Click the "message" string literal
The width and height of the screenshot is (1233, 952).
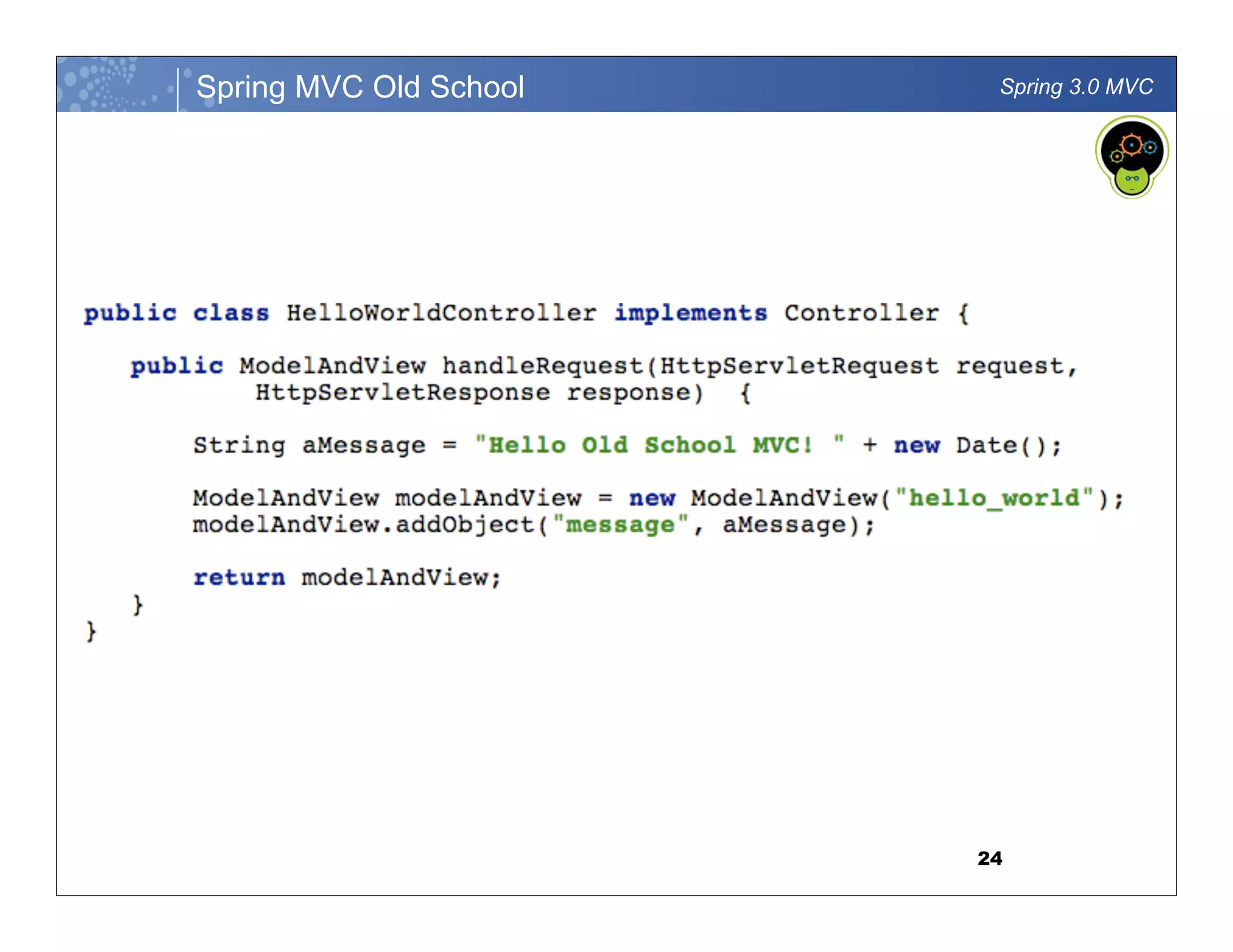click(620, 525)
